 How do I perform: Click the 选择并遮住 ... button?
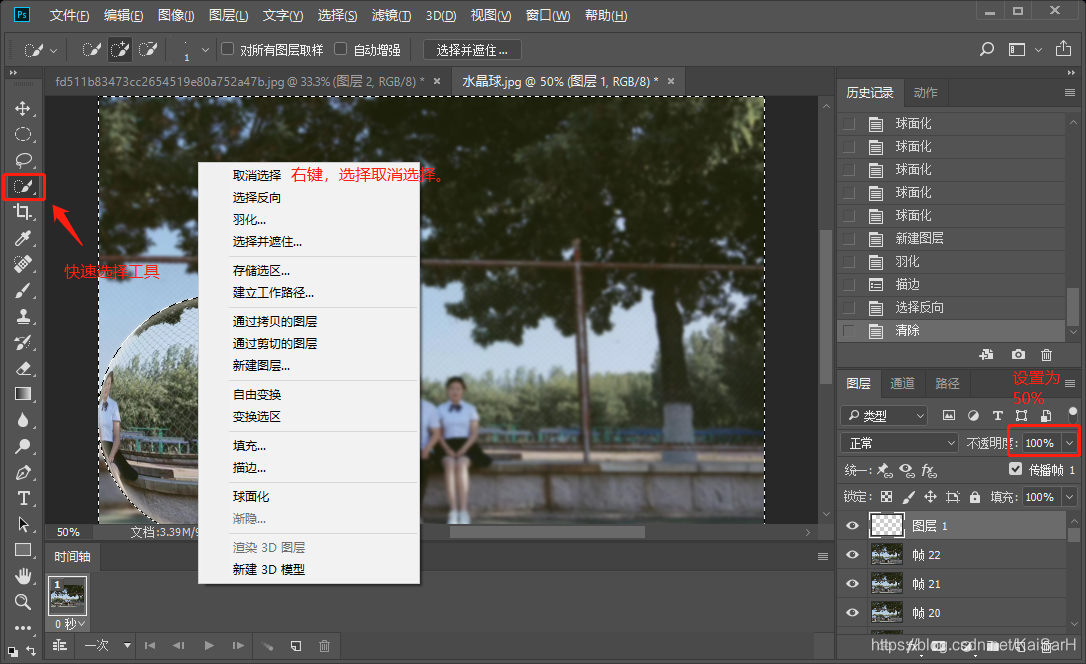(472, 50)
